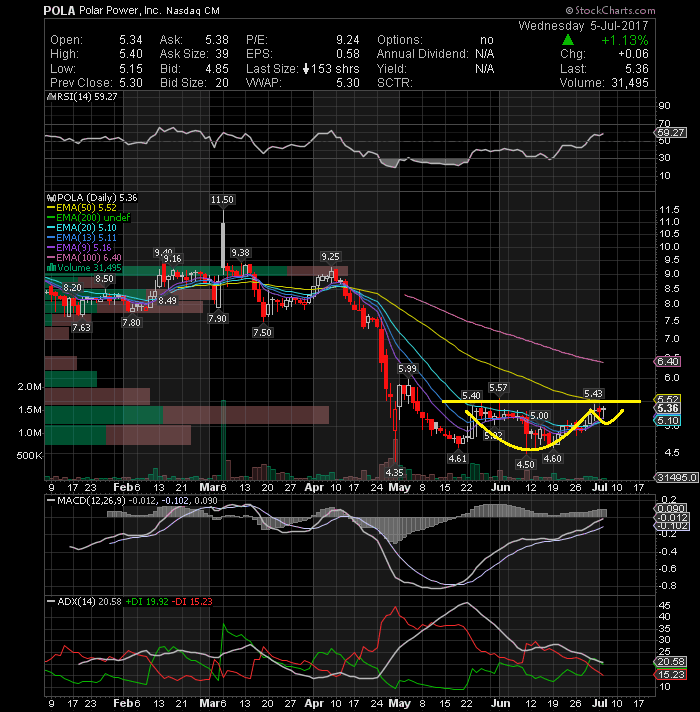
Task: Click the Prev Close value 5.30
Action: [131, 83]
